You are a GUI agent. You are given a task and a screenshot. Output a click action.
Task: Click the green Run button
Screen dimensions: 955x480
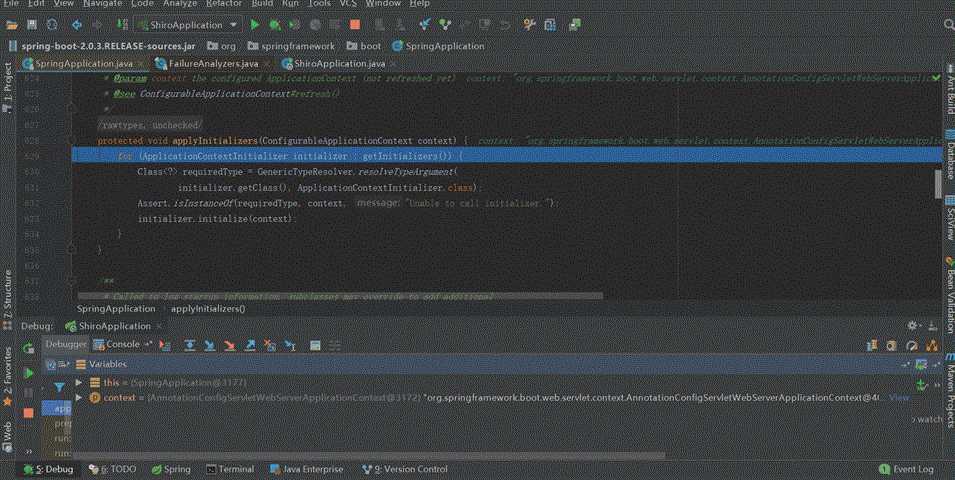coord(255,25)
